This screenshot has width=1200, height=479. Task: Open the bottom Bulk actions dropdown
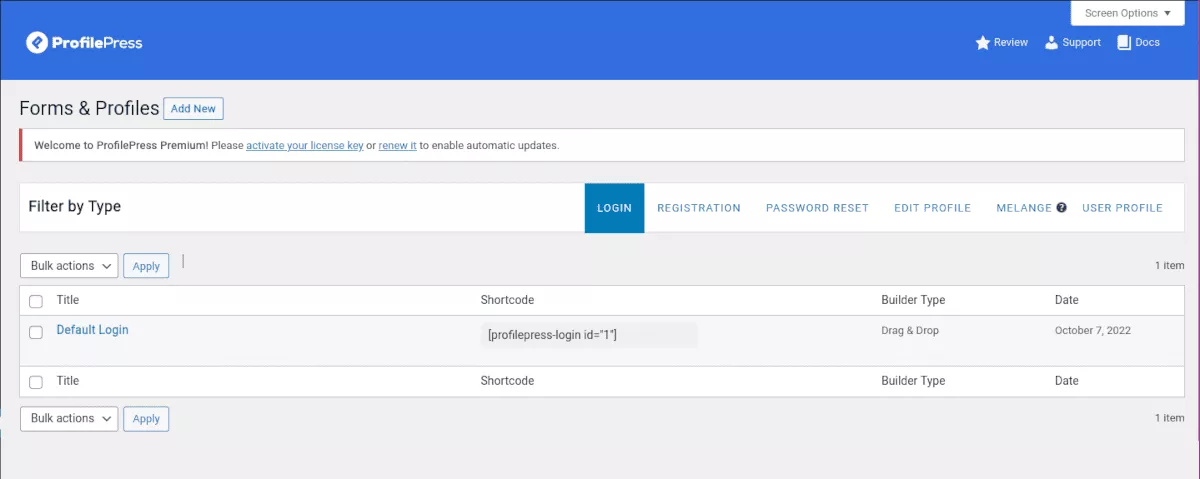pyautogui.click(x=69, y=419)
